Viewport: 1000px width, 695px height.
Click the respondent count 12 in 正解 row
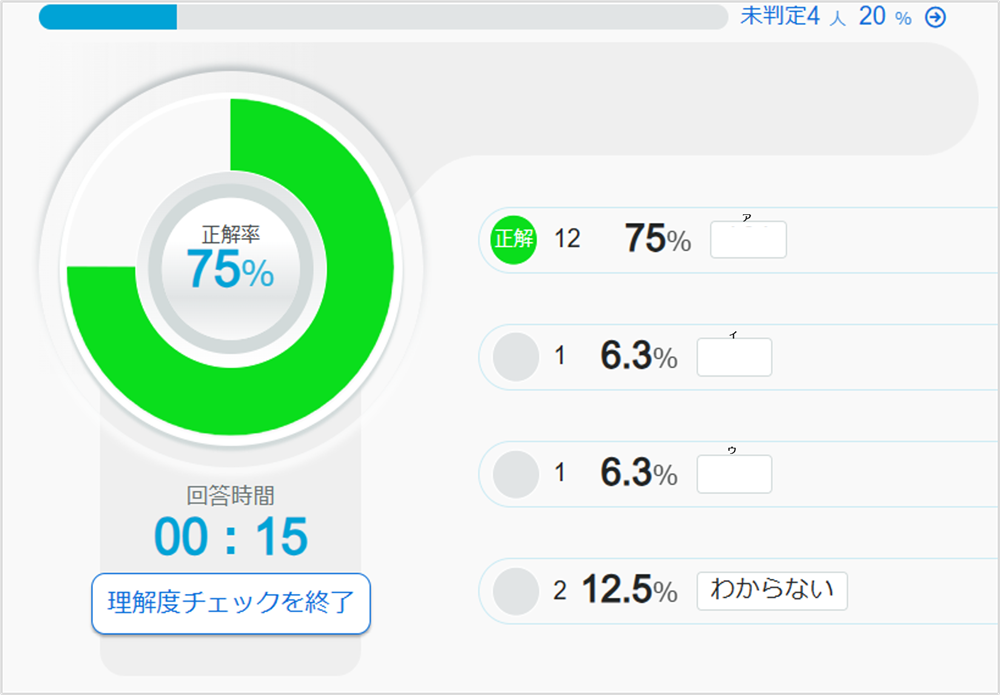pyautogui.click(x=567, y=240)
